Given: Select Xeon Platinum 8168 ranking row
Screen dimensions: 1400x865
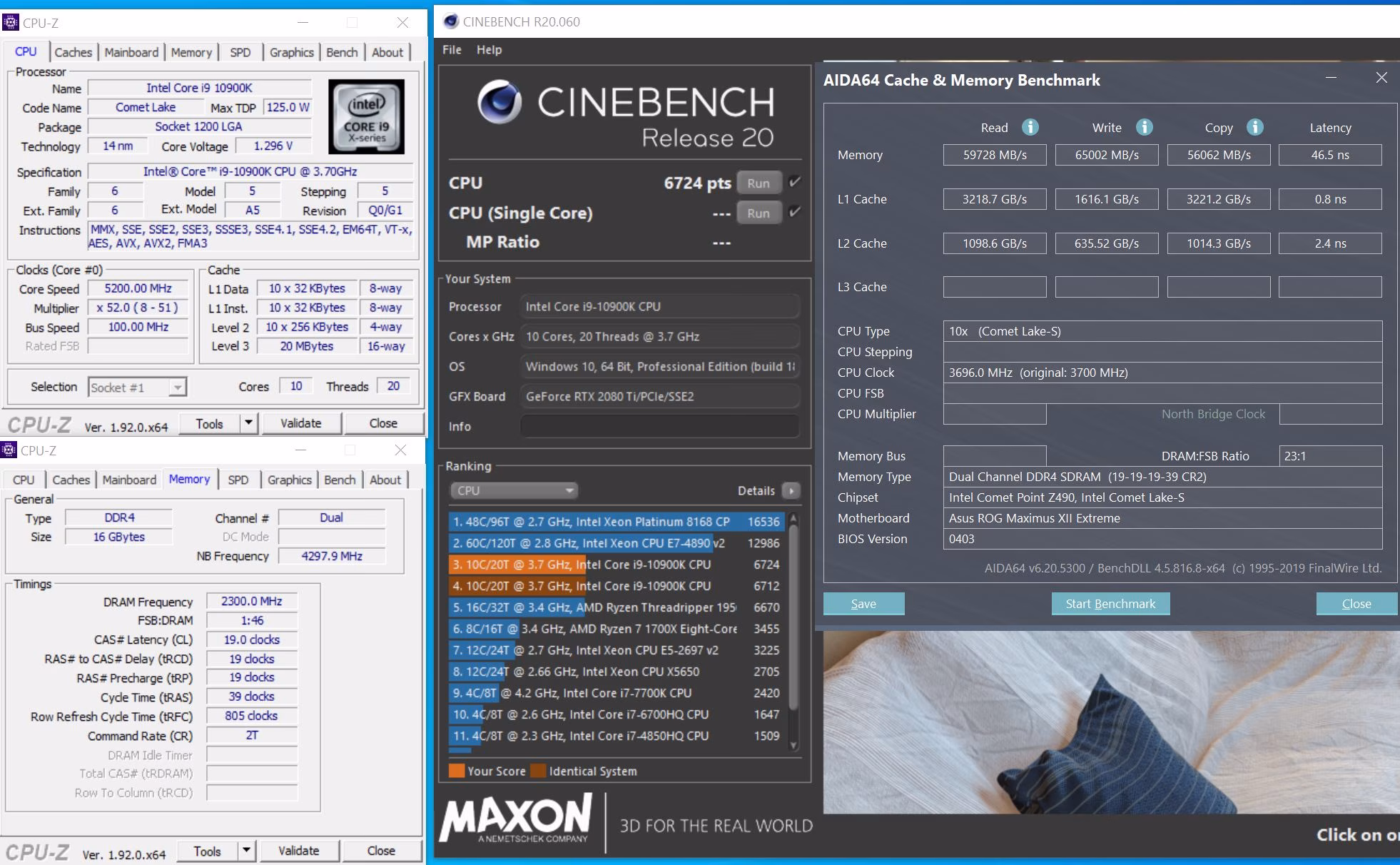Looking at the screenshot, I should tap(617, 522).
